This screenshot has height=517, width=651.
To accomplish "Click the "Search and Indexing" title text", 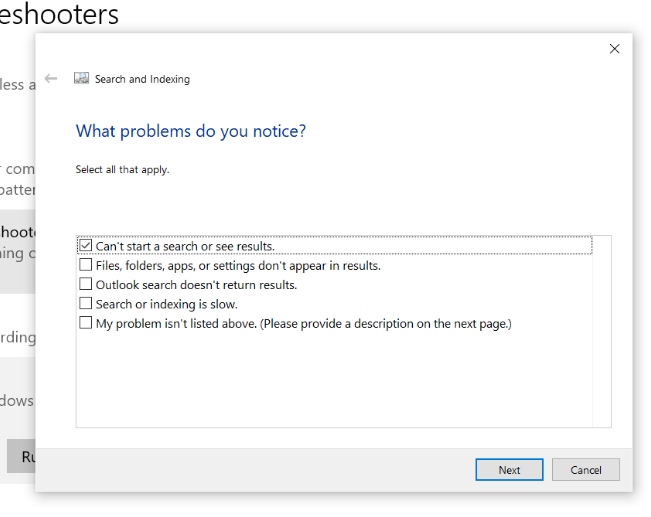I will 142,79.
